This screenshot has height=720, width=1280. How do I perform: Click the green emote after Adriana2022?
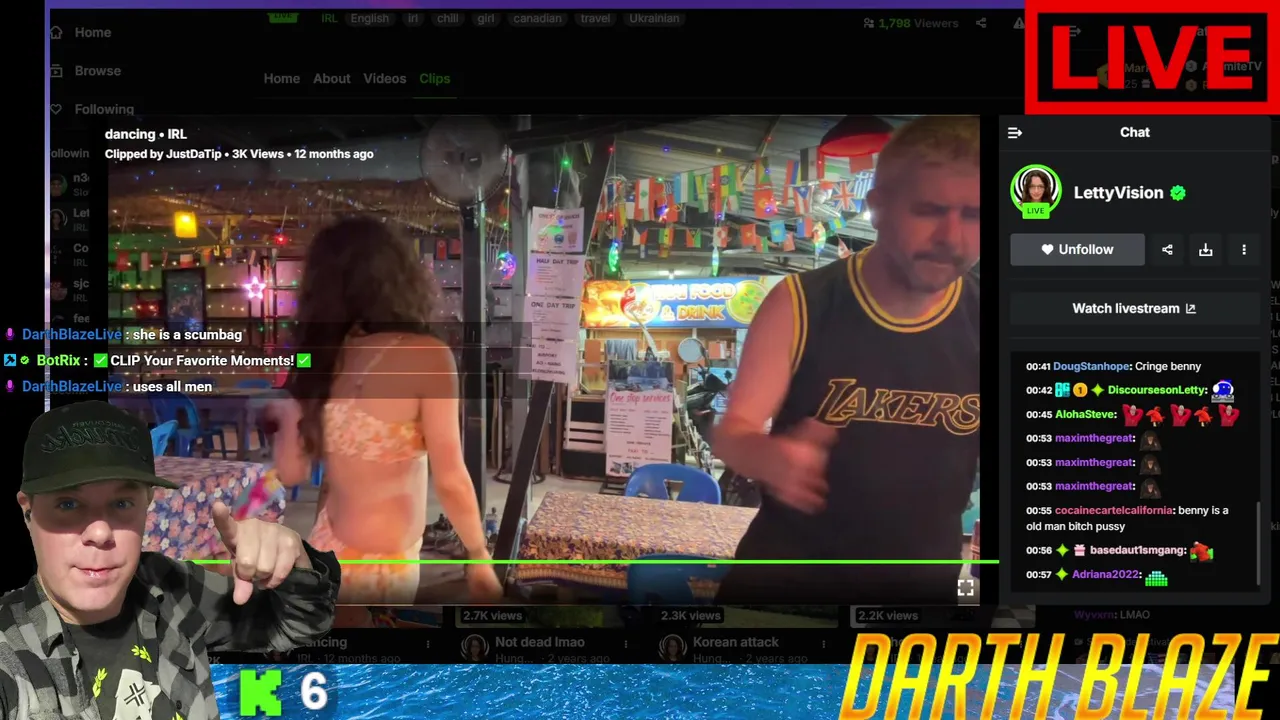pyautogui.click(x=1157, y=577)
